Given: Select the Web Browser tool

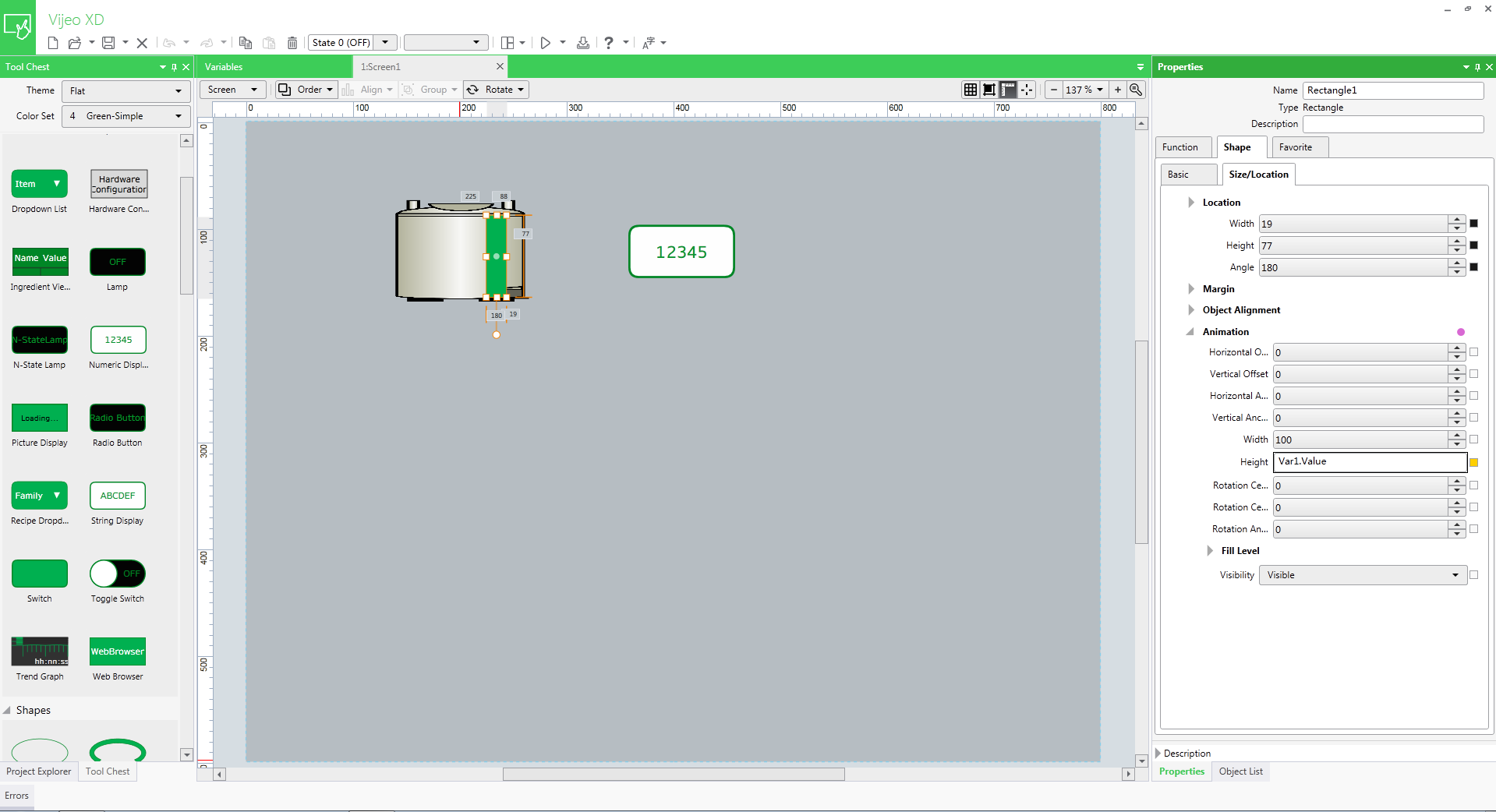Looking at the screenshot, I should (118, 659).
